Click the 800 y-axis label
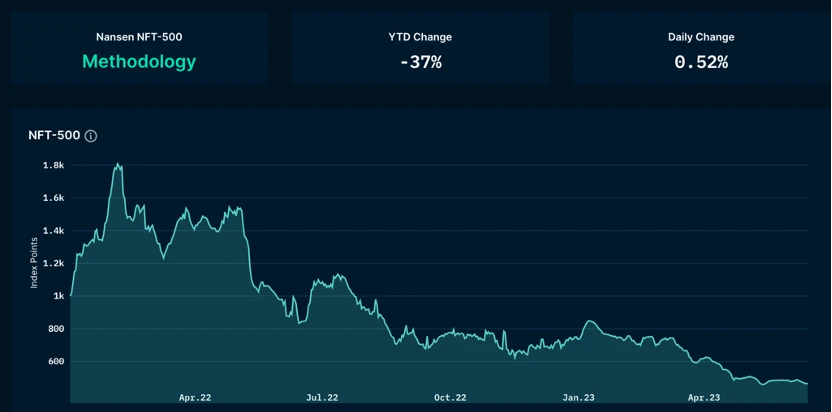This screenshot has height=412, width=832. 56,329
